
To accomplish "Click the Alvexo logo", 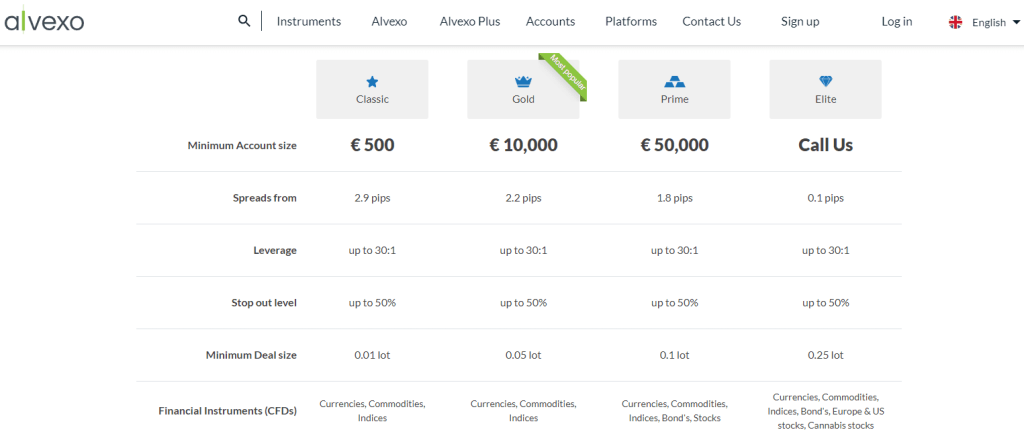I will 44,21.
